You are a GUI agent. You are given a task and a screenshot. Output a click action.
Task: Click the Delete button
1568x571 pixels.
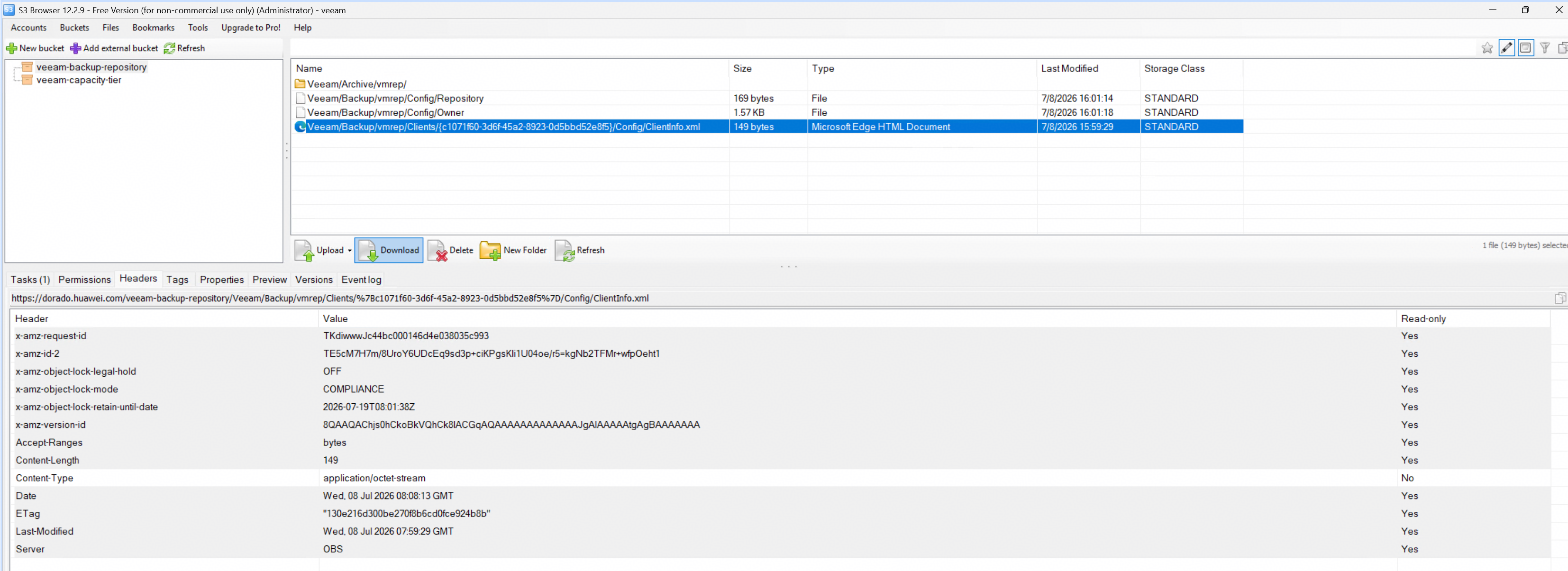[450, 250]
